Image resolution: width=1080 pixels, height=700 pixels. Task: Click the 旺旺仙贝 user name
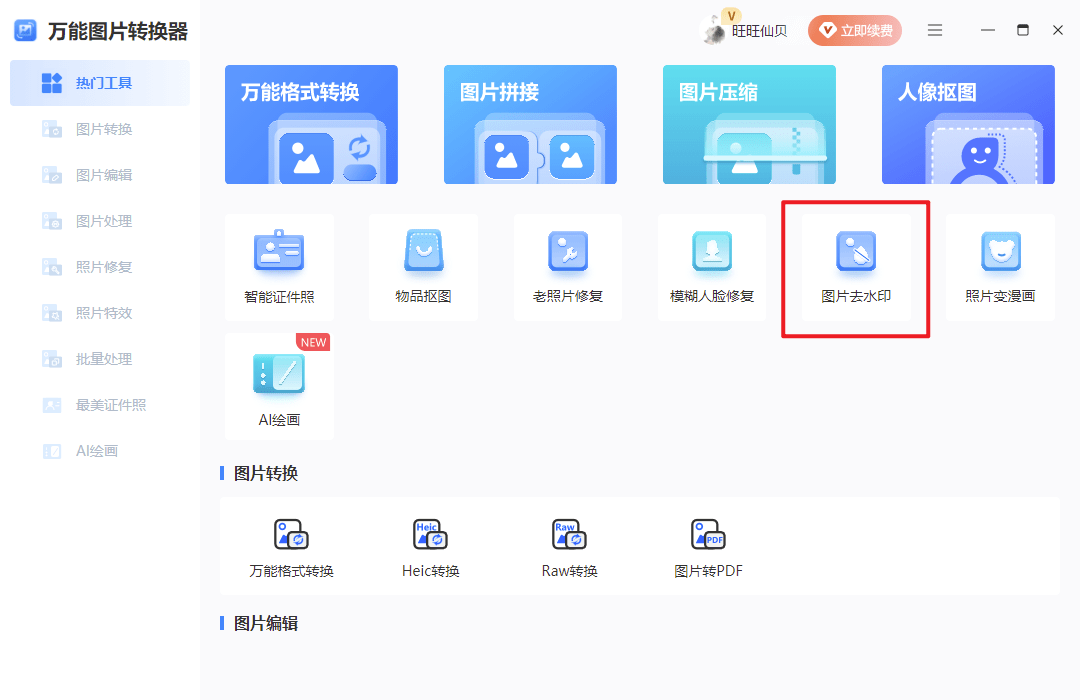(759, 31)
